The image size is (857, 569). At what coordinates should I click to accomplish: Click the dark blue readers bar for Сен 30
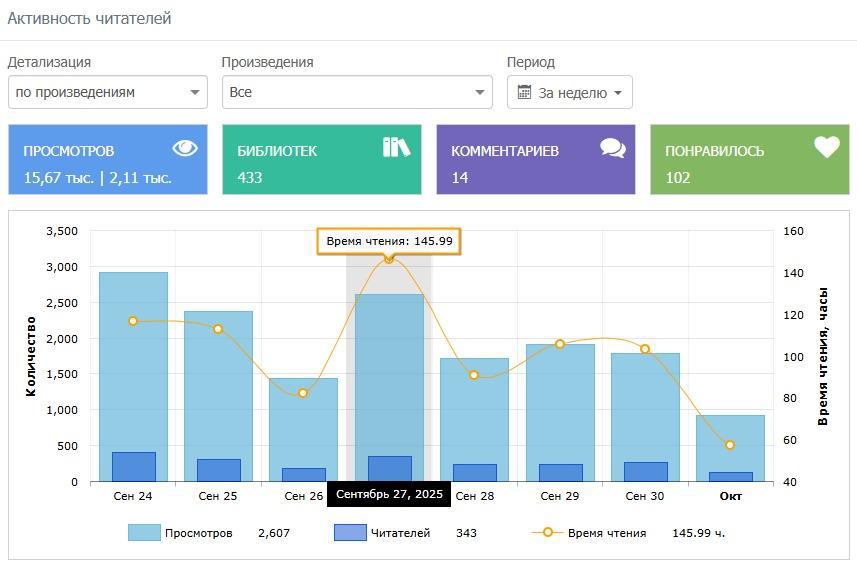[x=645, y=472]
